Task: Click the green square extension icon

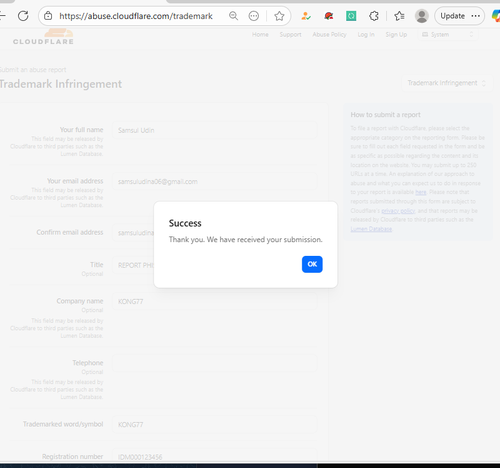Action: click(x=351, y=16)
